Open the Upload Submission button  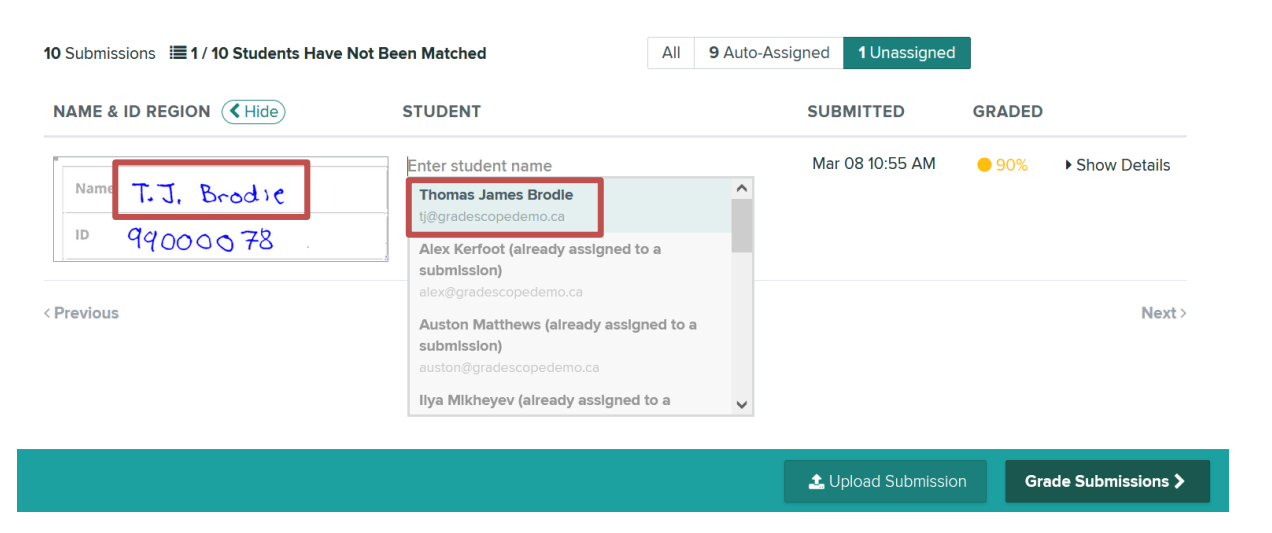pyautogui.click(x=885, y=482)
